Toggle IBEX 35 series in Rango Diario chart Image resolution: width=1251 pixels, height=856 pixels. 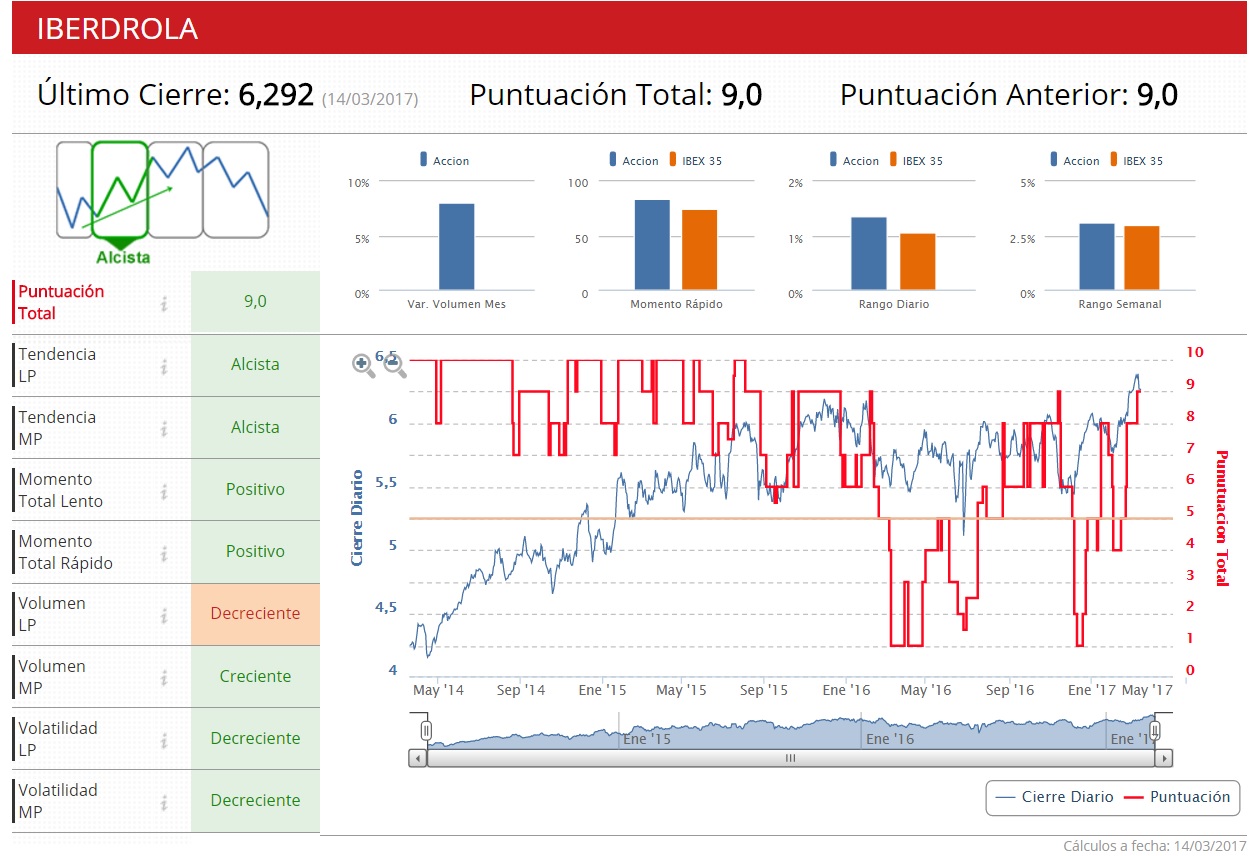915,160
